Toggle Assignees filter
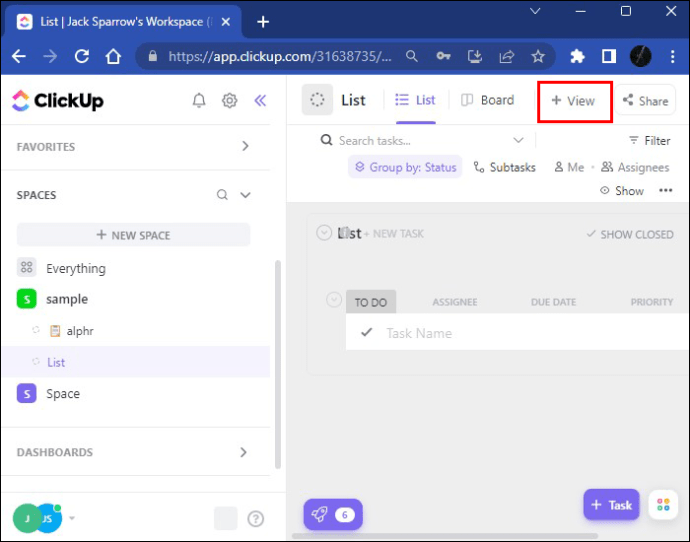Viewport: 690px width, 542px height. [635, 167]
